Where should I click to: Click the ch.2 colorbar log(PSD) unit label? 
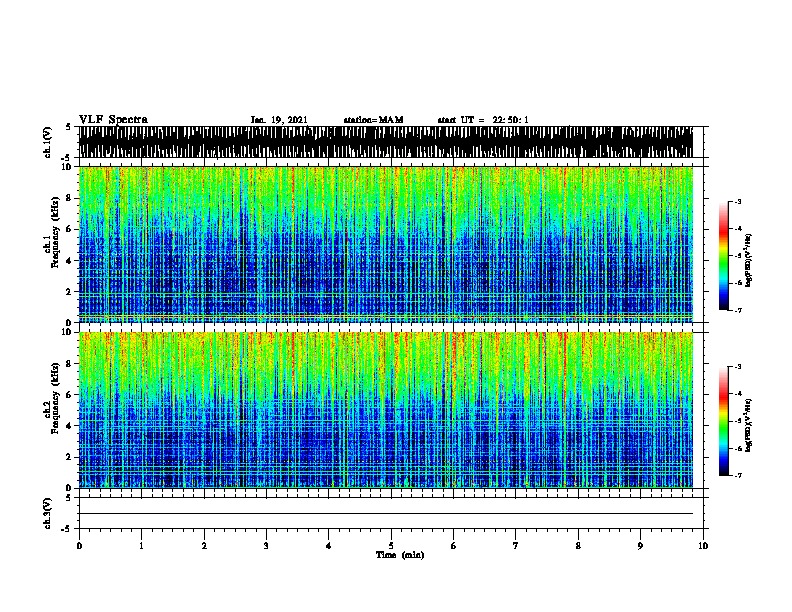tap(748, 425)
